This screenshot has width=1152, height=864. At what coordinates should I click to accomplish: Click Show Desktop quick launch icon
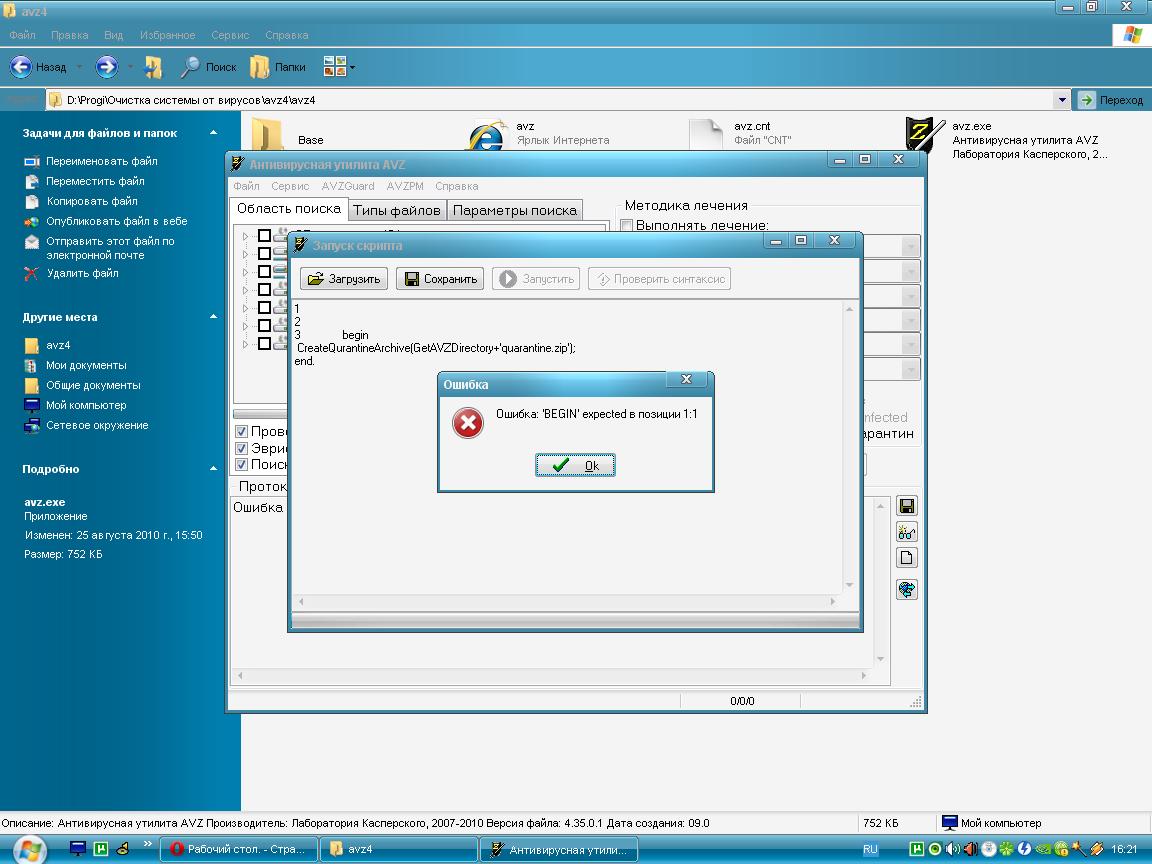(77, 849)
